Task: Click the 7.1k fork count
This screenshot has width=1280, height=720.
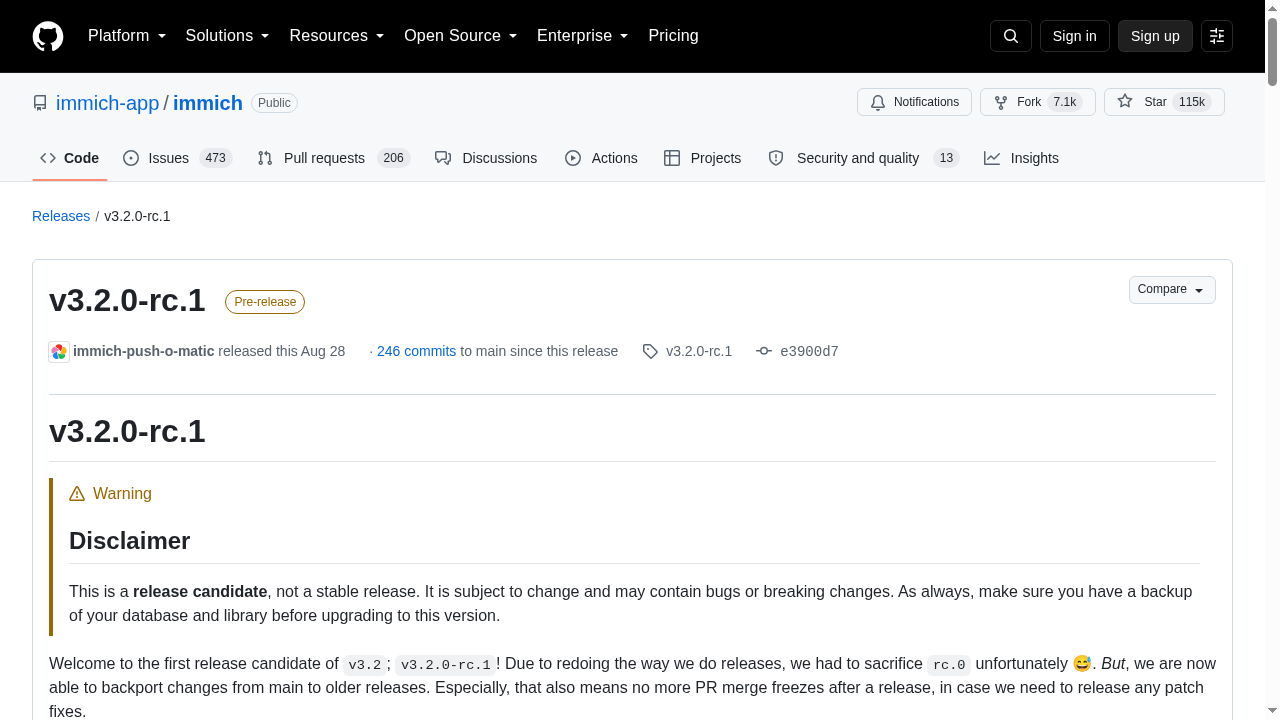Action: (x=1065, y=102)
